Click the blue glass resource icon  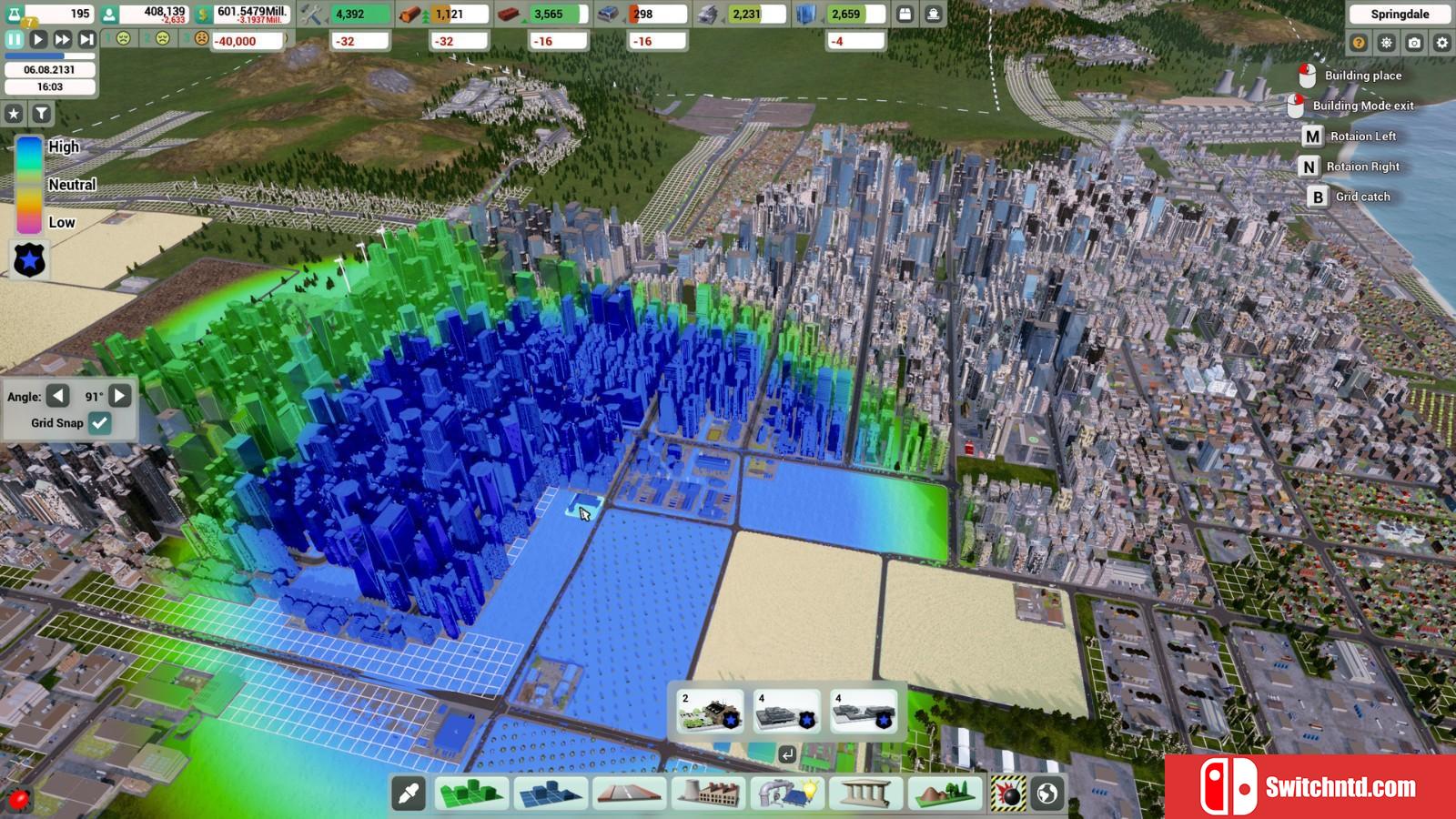pos(807,15)
